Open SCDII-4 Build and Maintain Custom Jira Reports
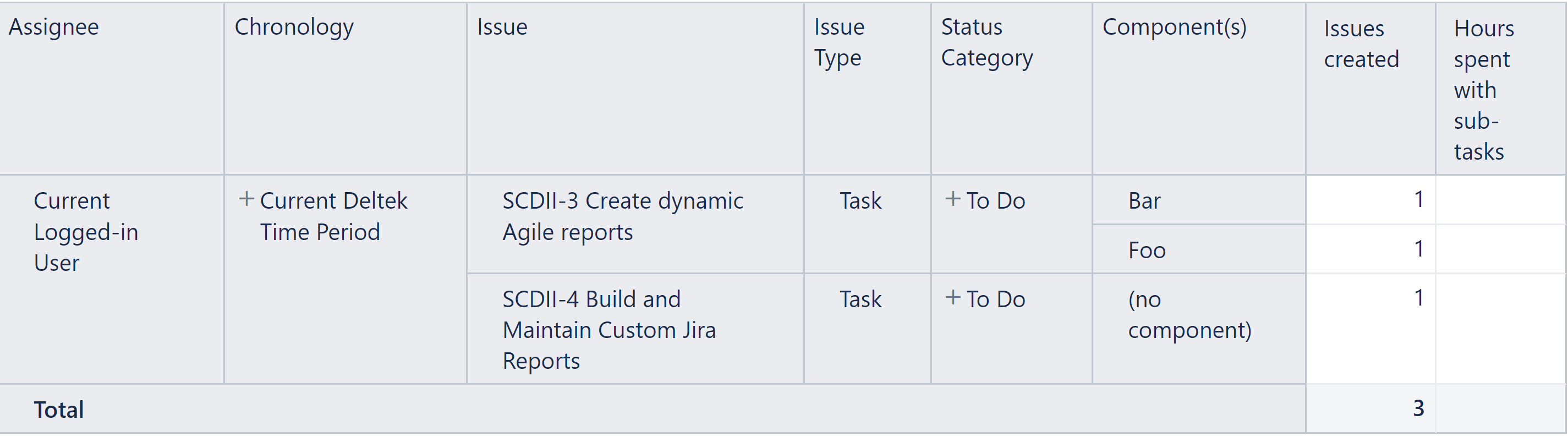Image resolution: width=1568 pixels, height=436 pixels. point(608,329)
